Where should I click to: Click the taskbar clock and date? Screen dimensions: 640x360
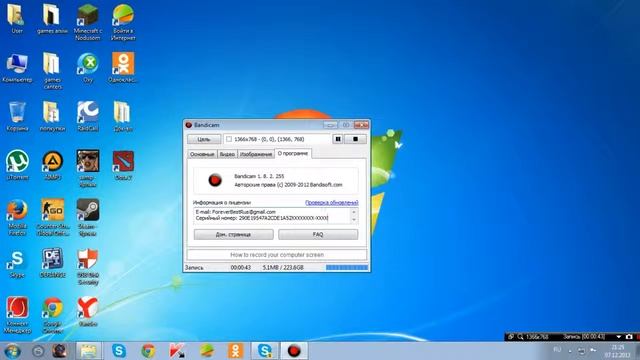tap(618, 351)
